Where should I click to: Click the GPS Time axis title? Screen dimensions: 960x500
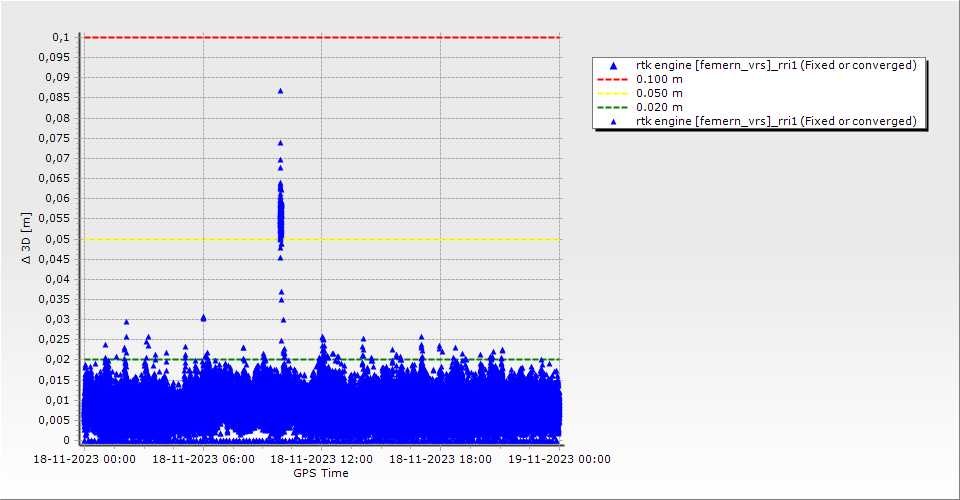tap(321, 473)
